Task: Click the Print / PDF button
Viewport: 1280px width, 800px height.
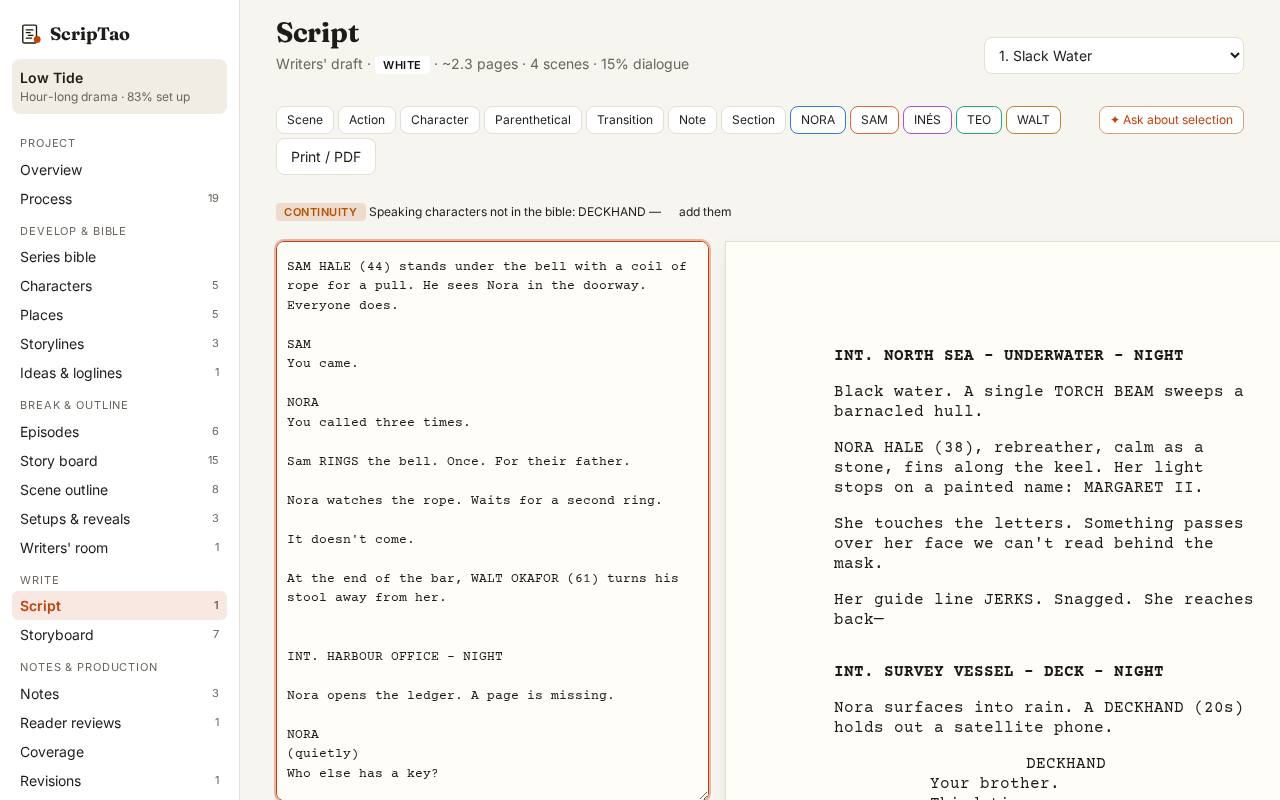Action: click(326, 157)
